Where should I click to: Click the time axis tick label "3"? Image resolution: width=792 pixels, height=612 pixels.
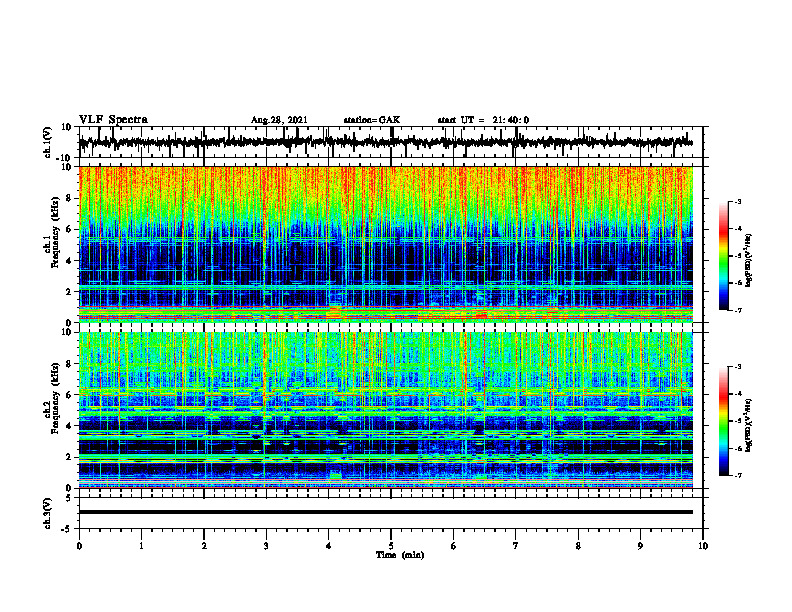pos(266,546)
